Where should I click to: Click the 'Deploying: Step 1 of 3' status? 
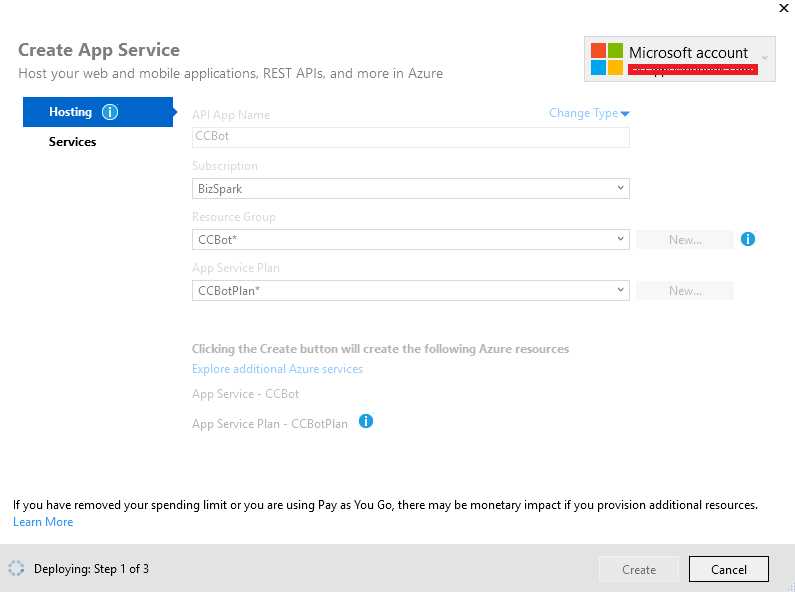pos(91,569)
